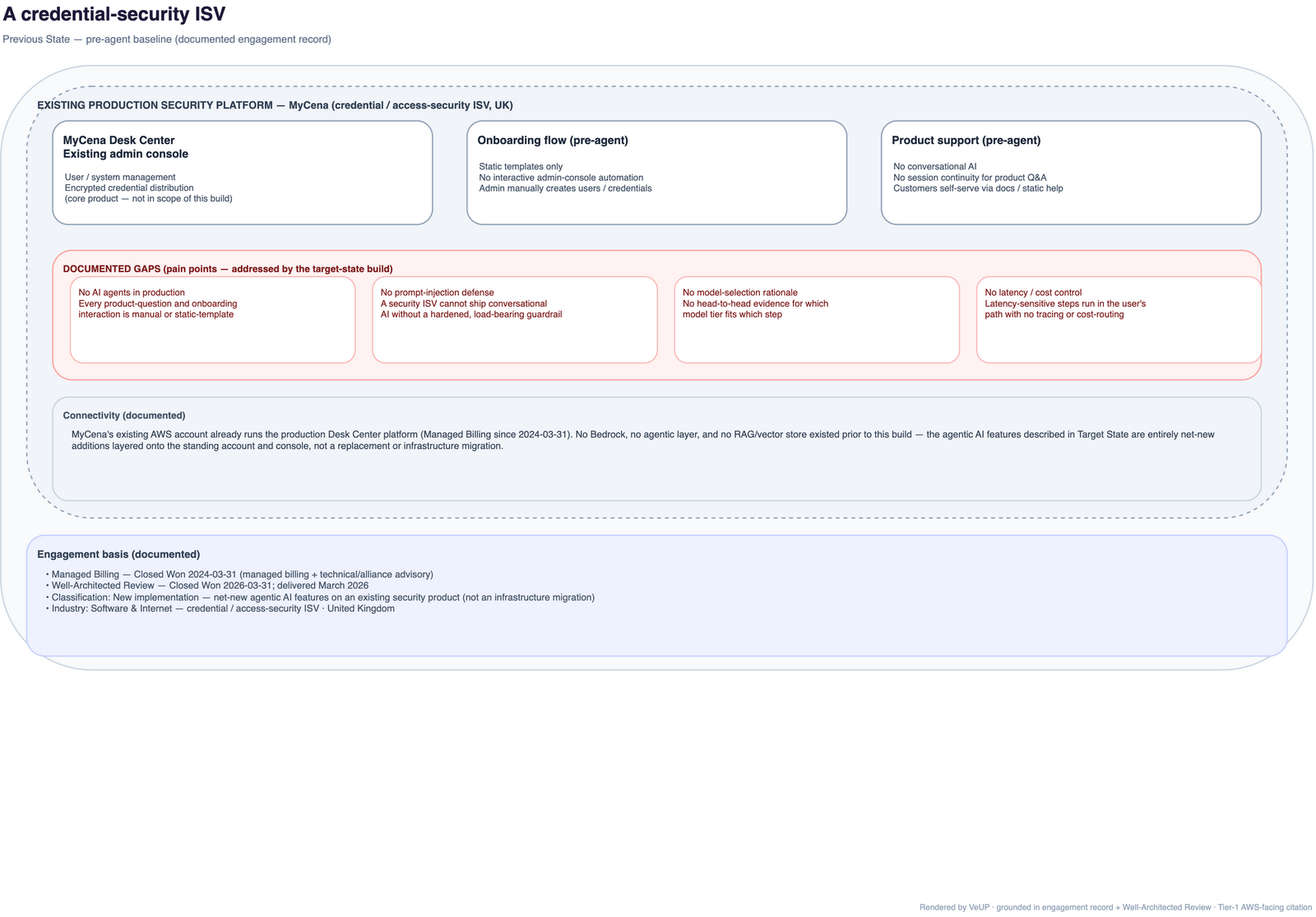Select the 'No model-selection rationale' gap title
Image resolution: width=1316 pixels, height=917 pixels.
740,293
